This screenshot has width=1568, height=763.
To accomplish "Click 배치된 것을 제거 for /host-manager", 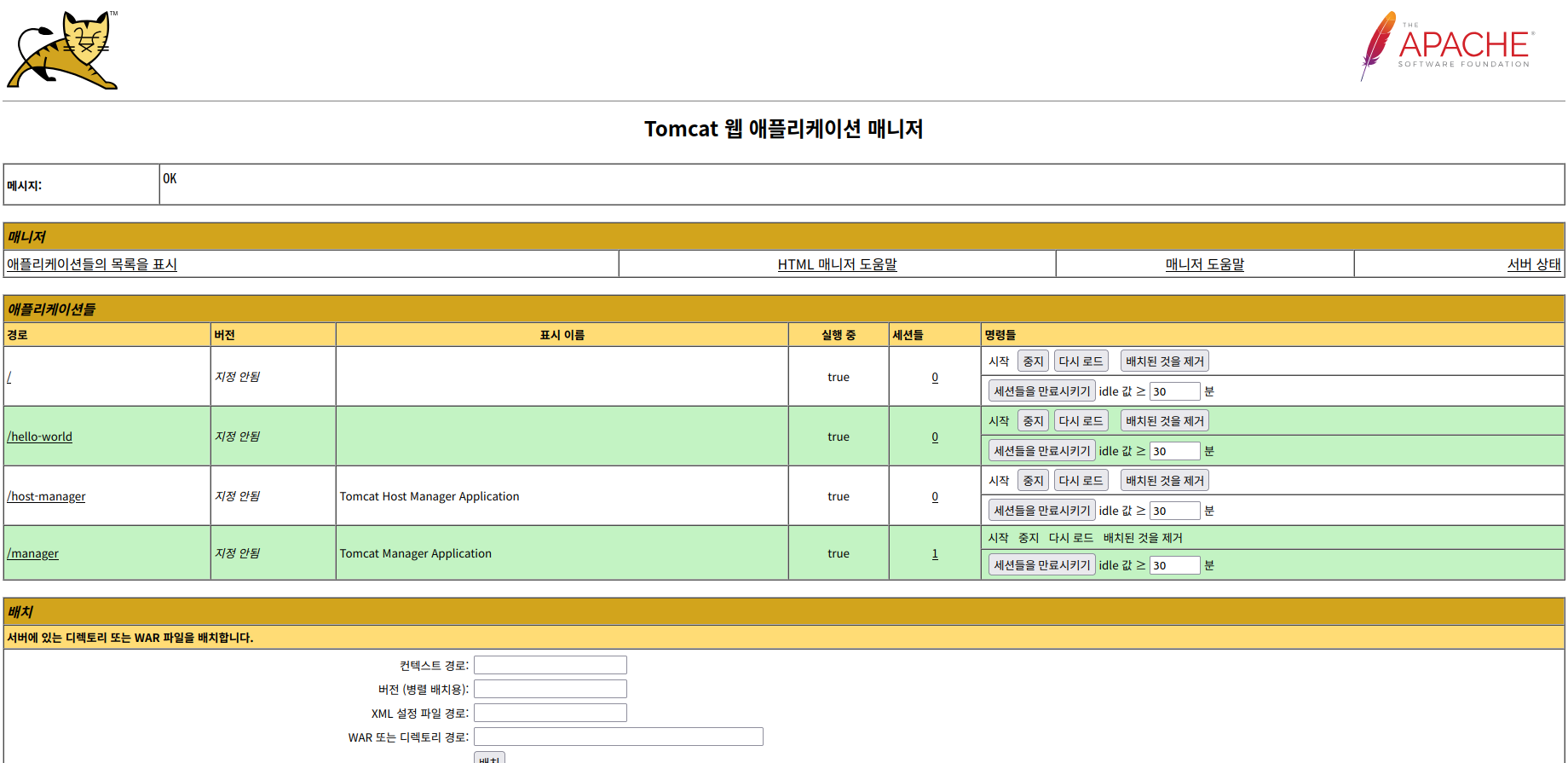I will [1164, 481].
